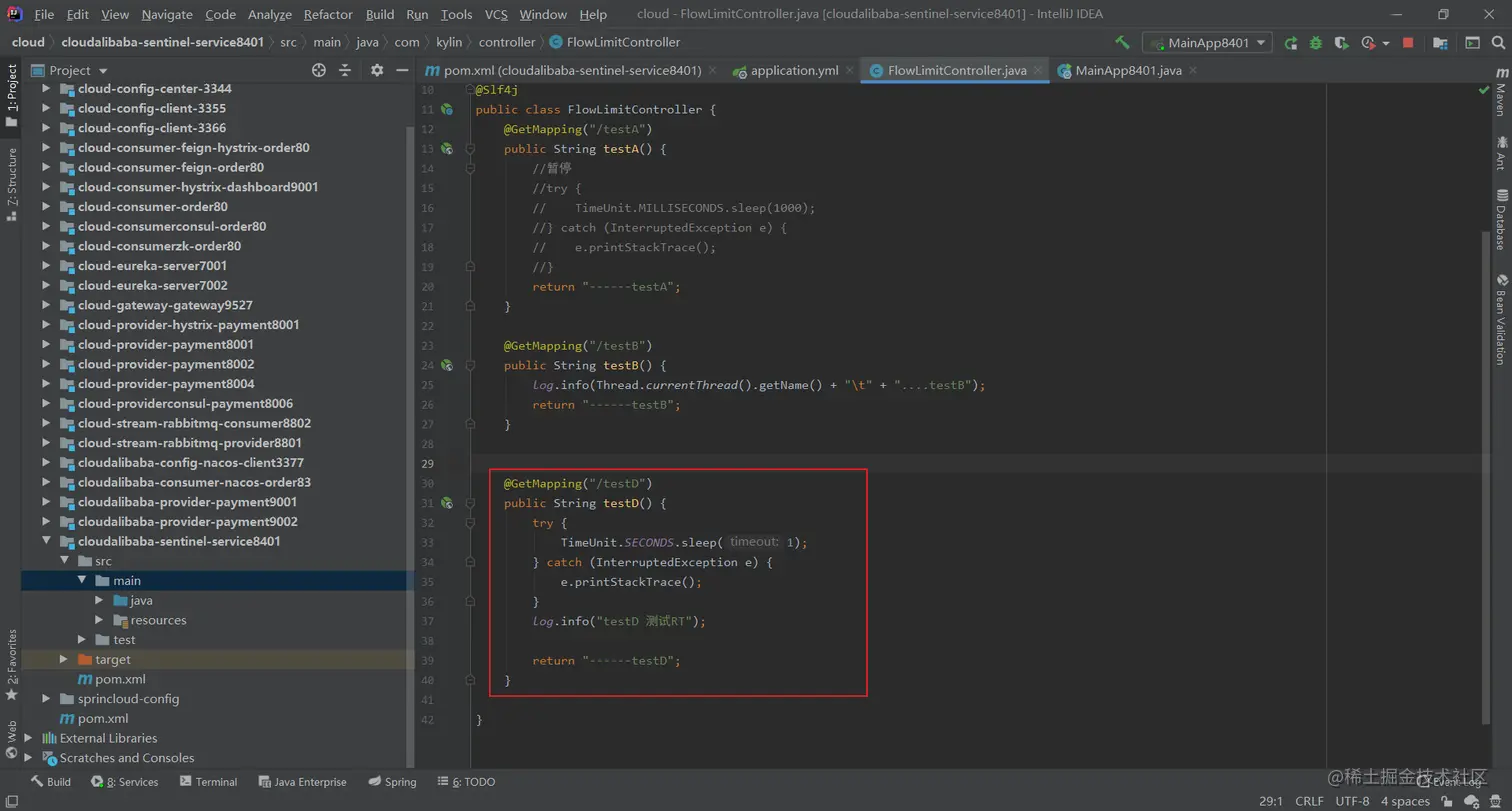Open the Terminal tool window
Screen dimensions: 1512x811
[208, 782]
